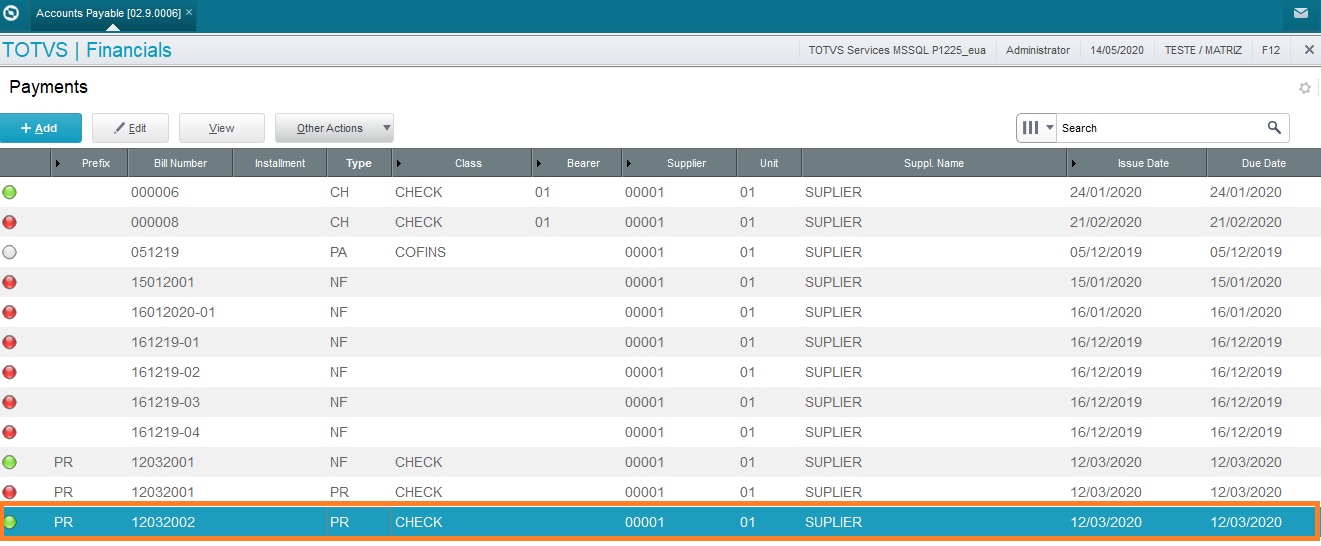Click the Edit button
The image size is (1321, 546).
pos(130,128)
